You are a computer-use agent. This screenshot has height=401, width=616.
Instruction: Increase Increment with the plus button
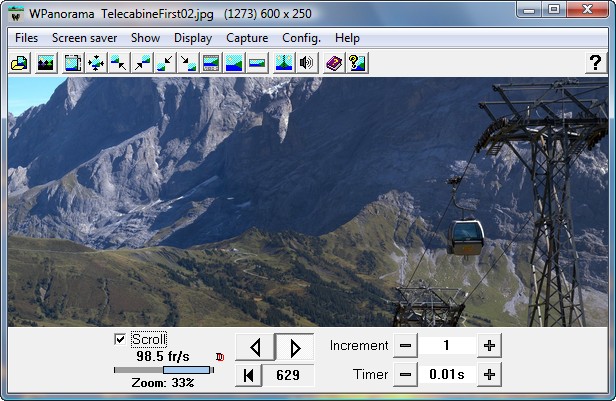489,346
